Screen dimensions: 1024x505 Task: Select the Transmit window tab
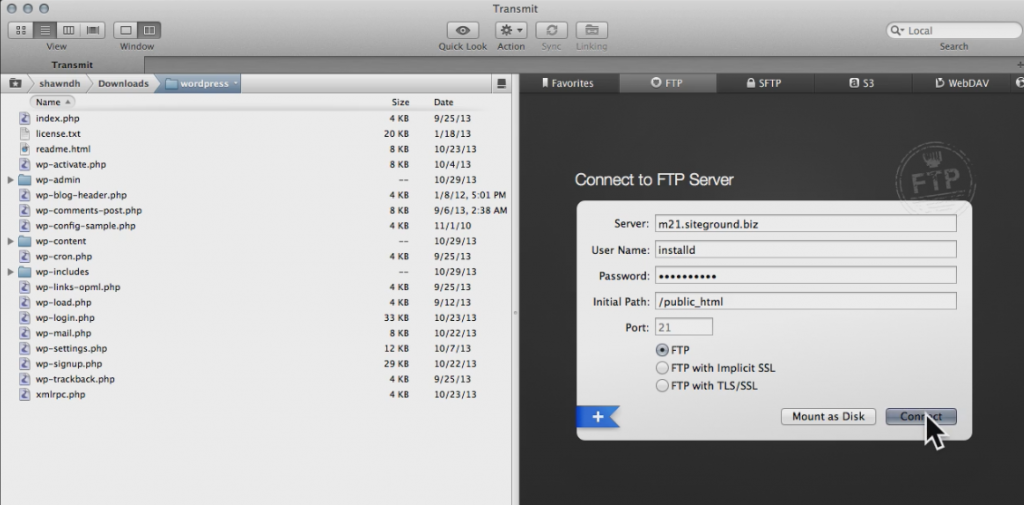[x=72, y=65]
